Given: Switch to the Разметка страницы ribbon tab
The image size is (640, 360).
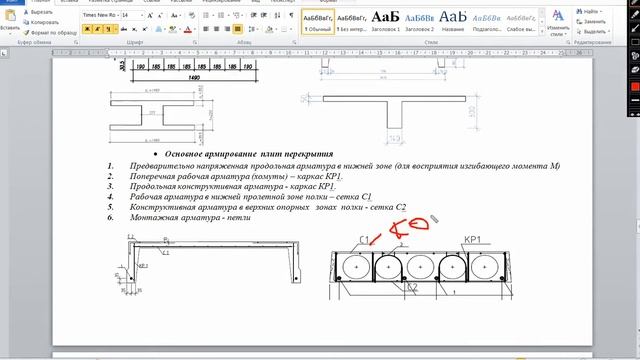Looking at the screenshot, I should tap(111, 2).
